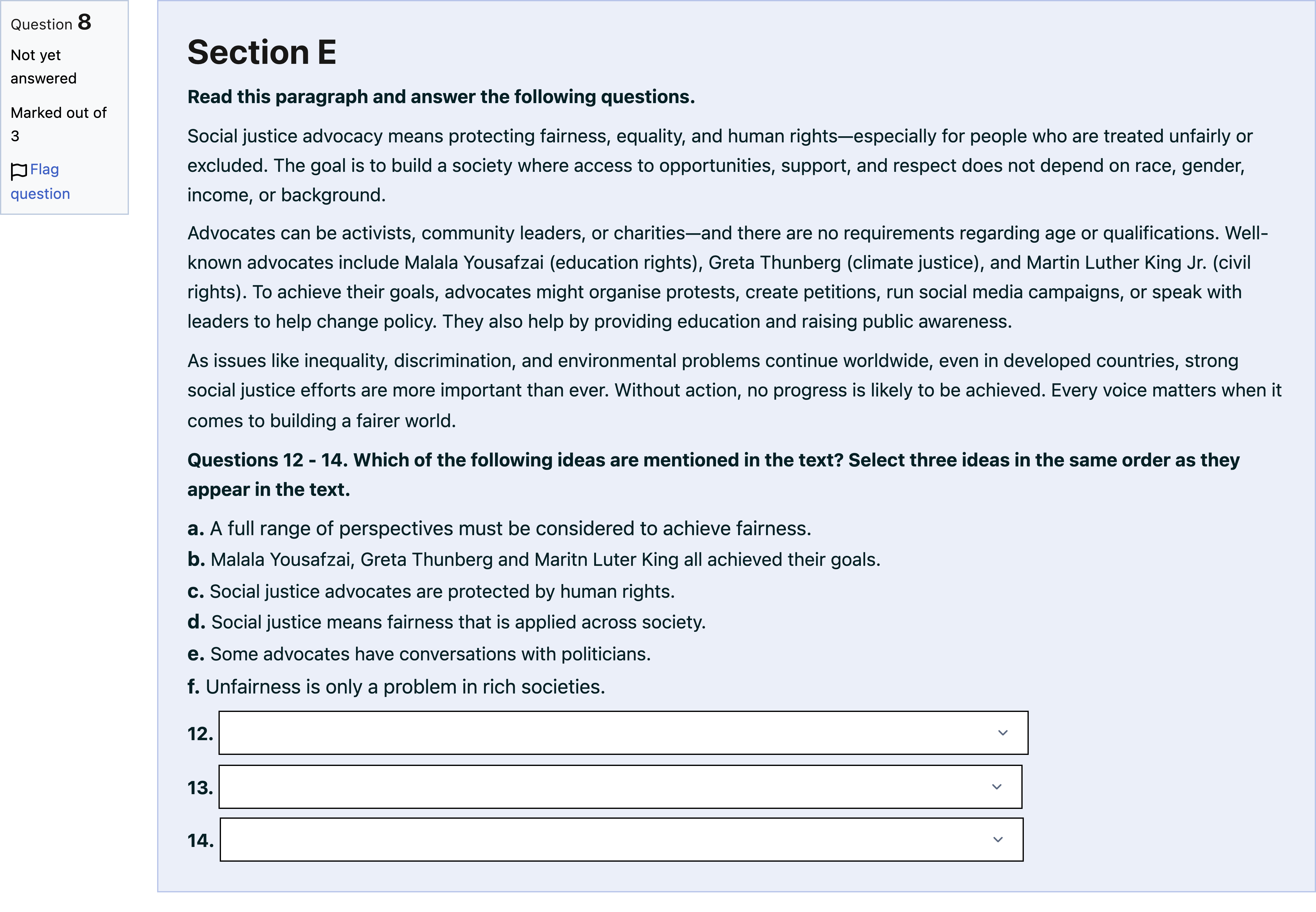Click the flag icon beside Flag question
This screenshot has width=1316, height=912.
click(19, 171)
